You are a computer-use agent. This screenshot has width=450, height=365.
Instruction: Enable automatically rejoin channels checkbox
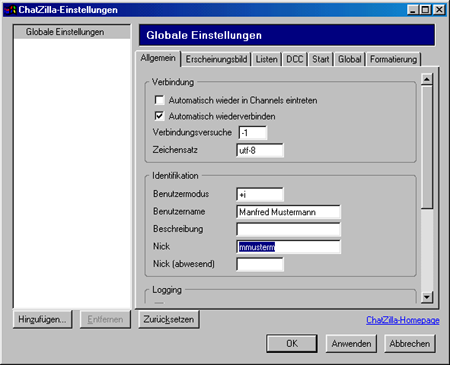tap(159, 100)
